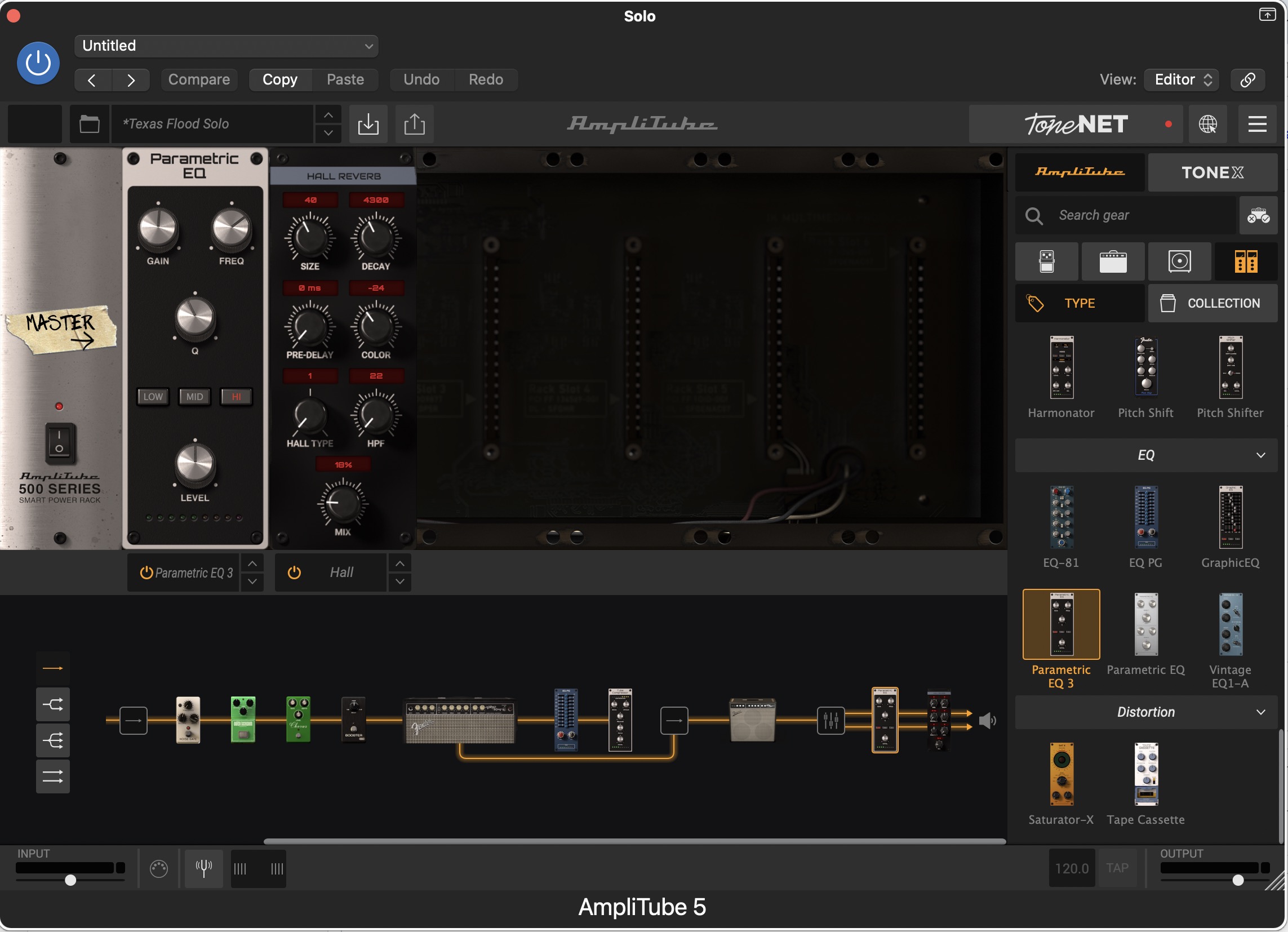1288x932 pixels.
Task: Select the two-way split signal routing
Action: [53, 704]
